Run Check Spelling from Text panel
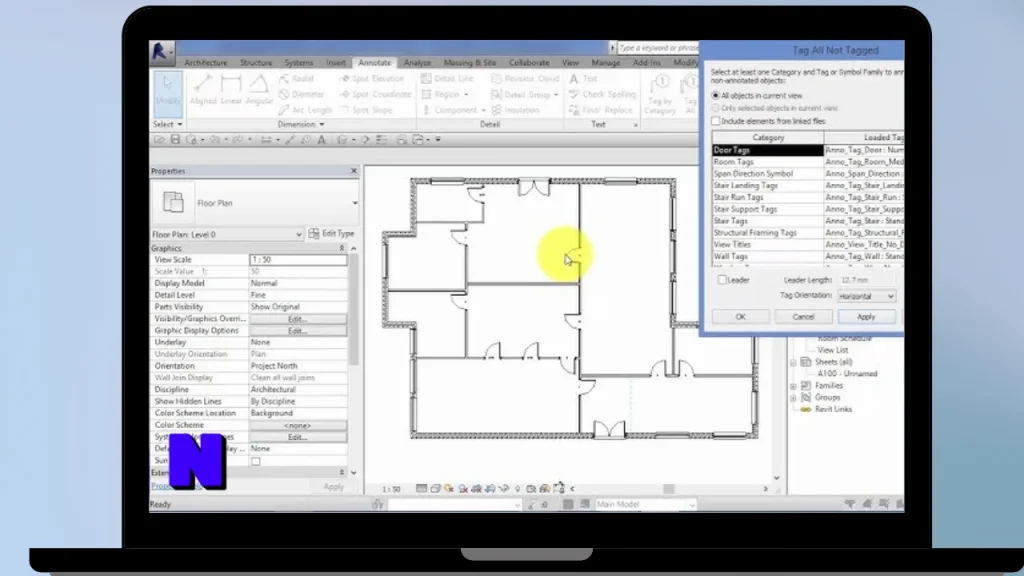This screenshot has width=1024, height=576. click(601, 94)
